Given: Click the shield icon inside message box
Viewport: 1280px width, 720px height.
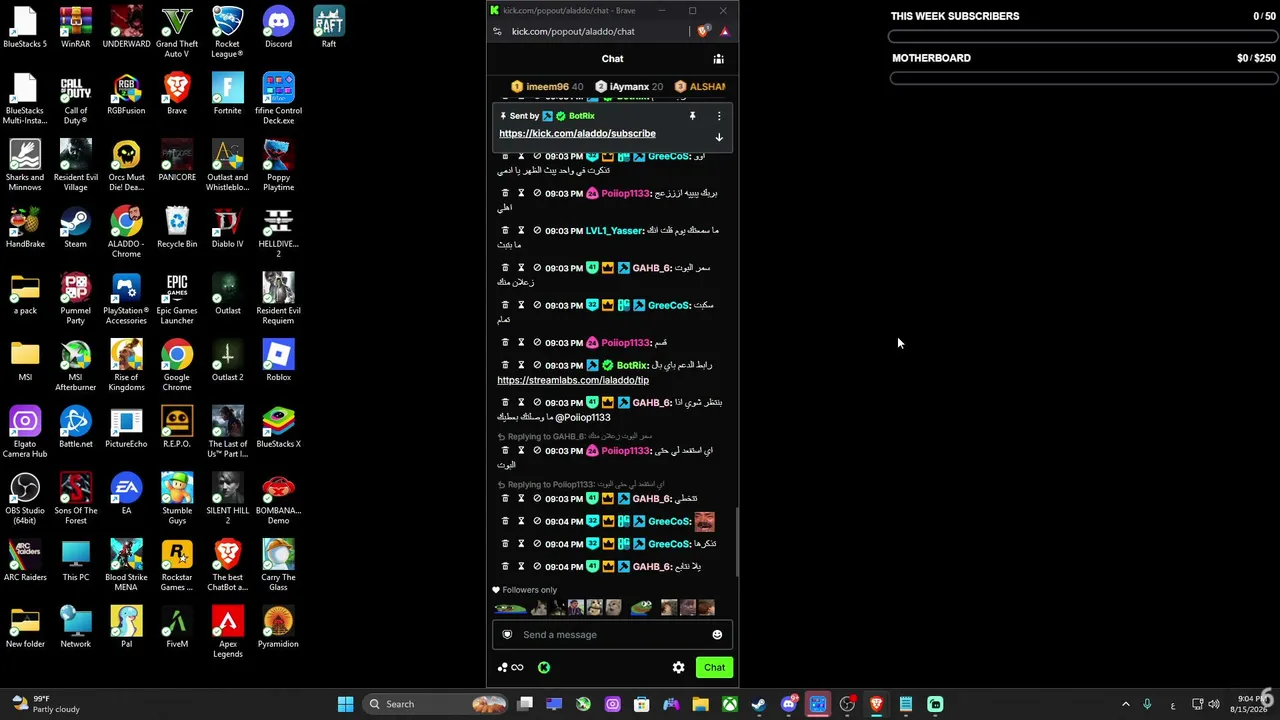Looking at the screenshot, I should point(507,635).
